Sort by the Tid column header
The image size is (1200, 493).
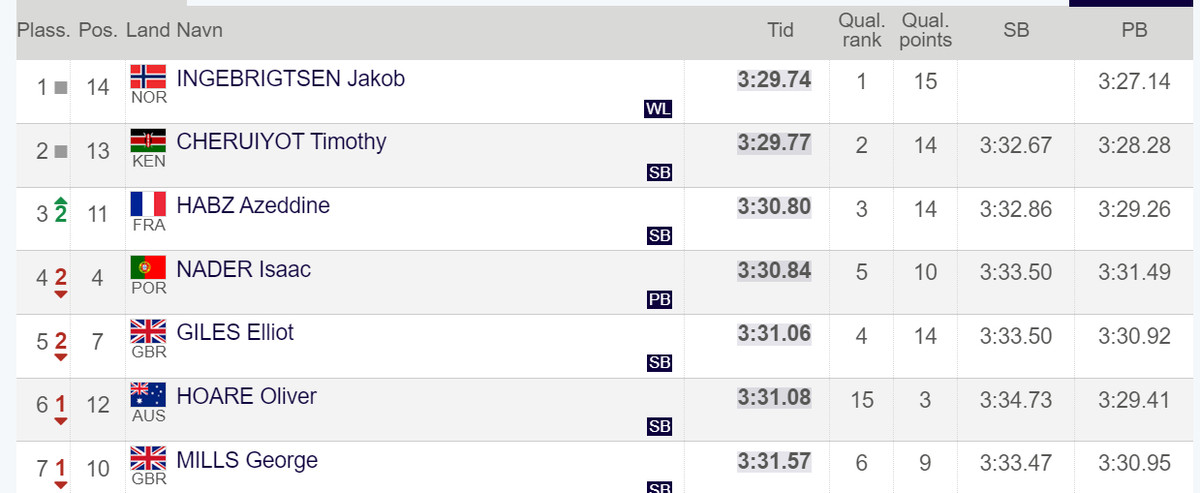pyautogui.click(x=780, y=30)
